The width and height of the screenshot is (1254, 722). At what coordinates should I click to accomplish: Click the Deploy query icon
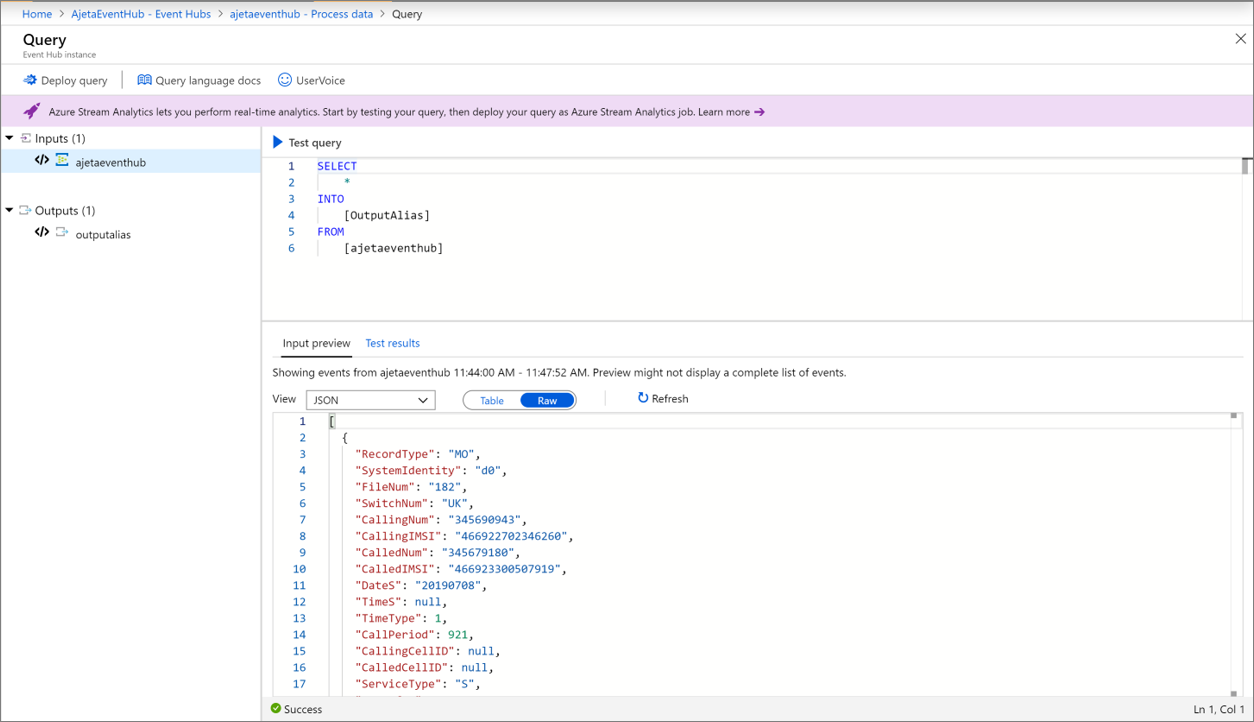point(30,80)
